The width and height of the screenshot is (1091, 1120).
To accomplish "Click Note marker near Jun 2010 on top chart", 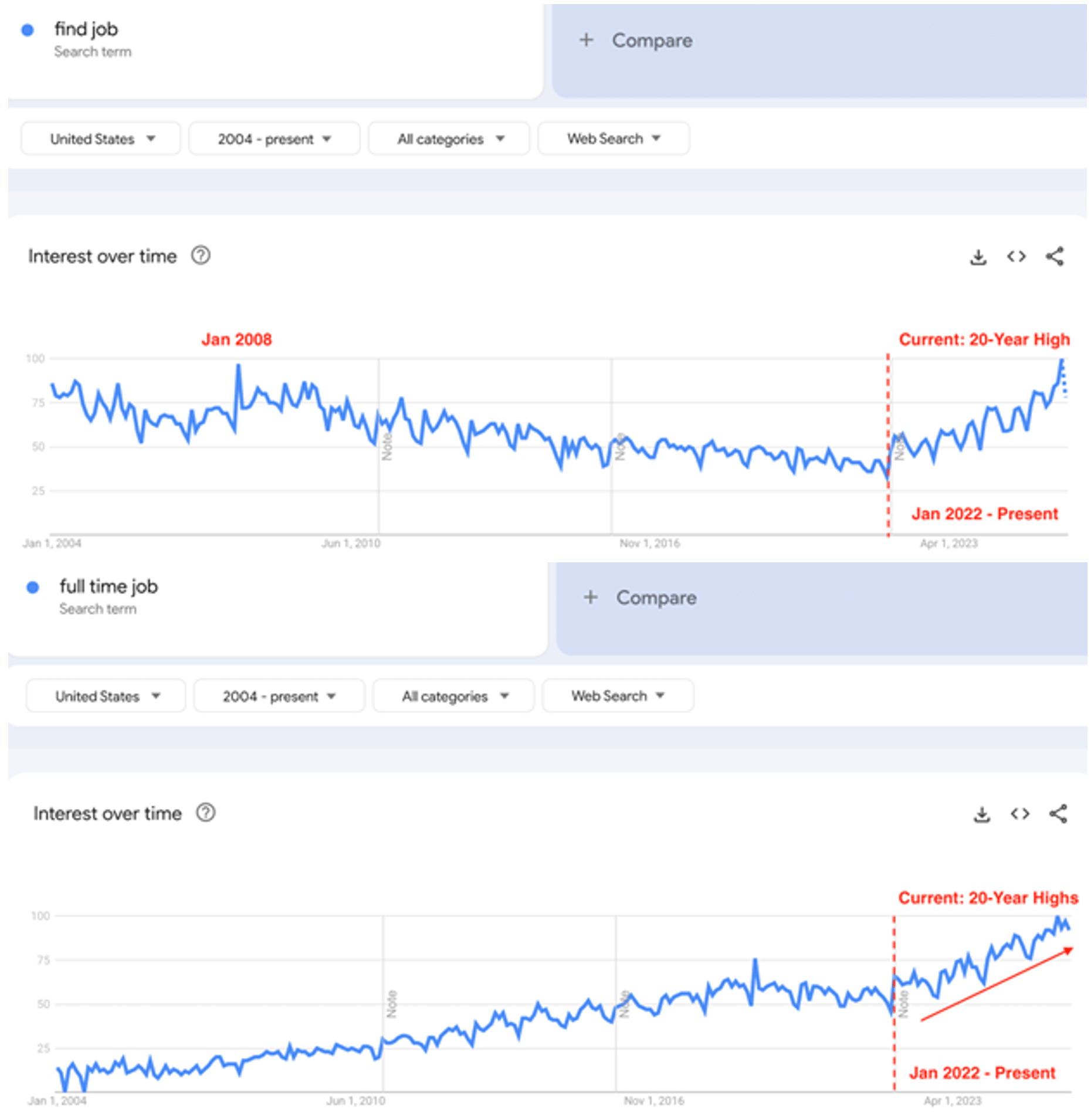I will point(387,447).
